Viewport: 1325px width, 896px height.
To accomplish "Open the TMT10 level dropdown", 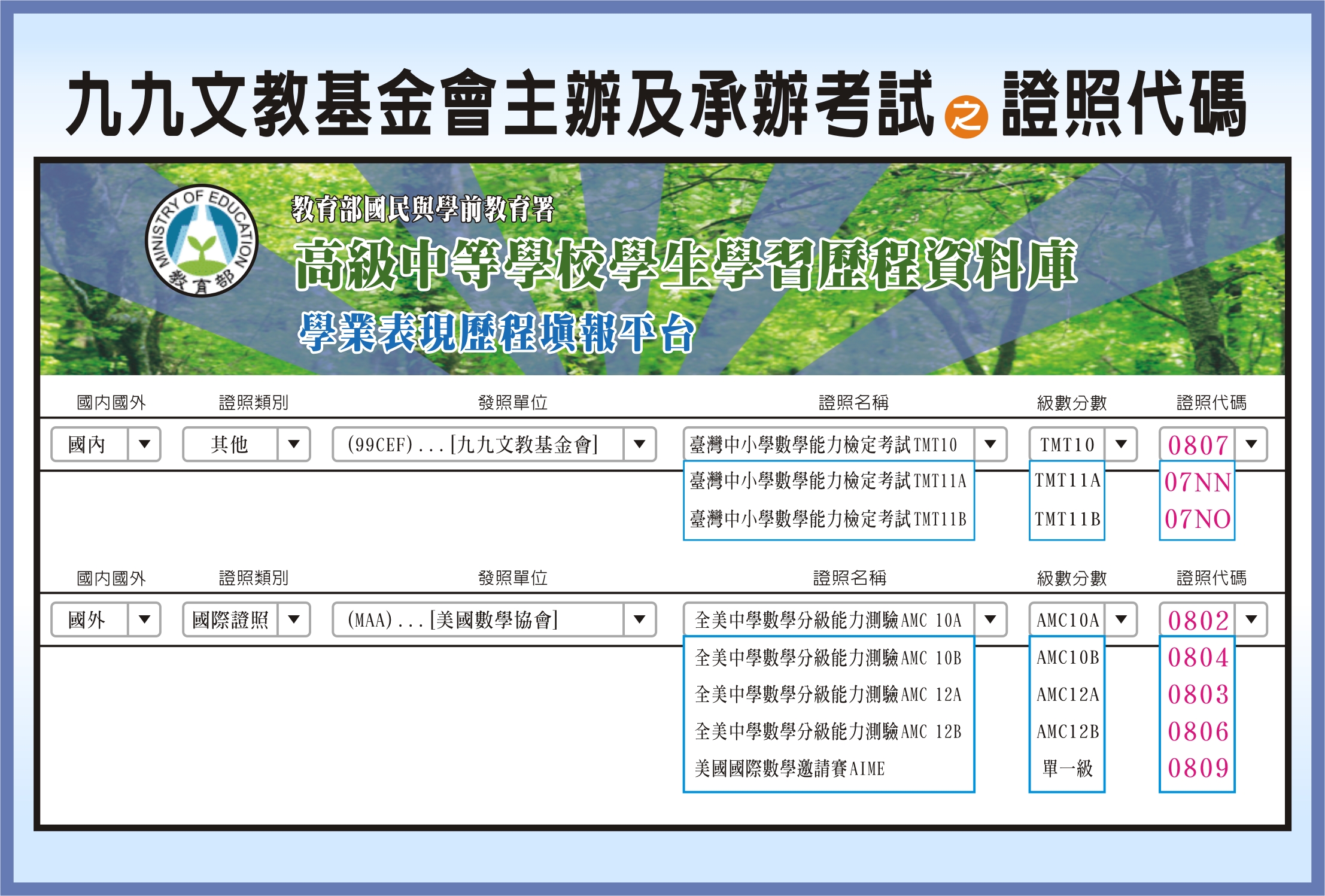I will click(x=1083, y=444).
